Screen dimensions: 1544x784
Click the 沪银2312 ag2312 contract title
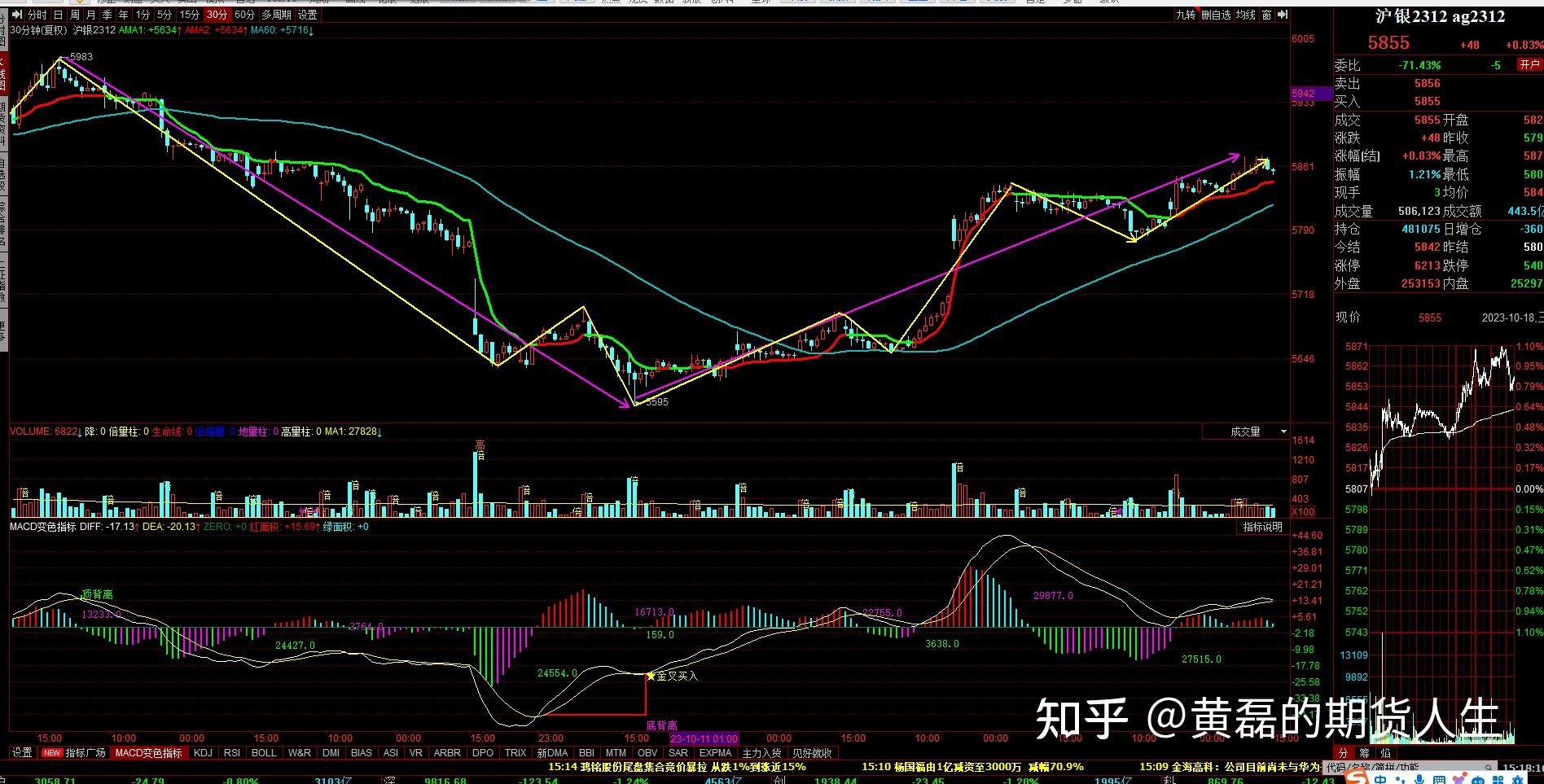[1440, 16]
